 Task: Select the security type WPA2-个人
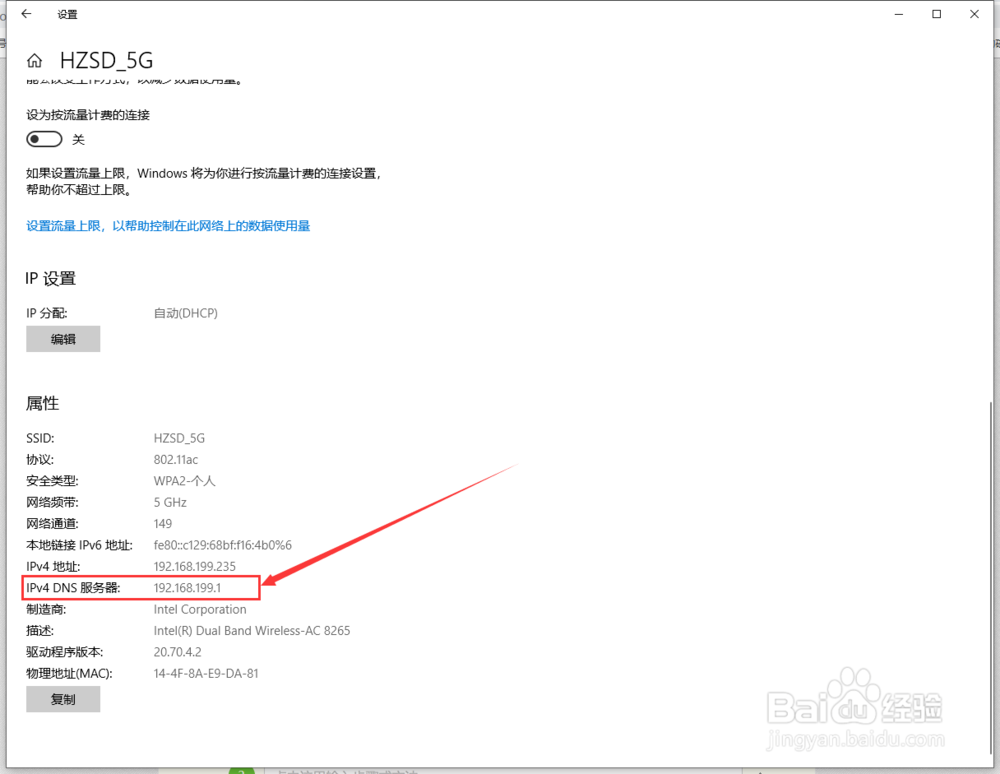[x=184, y=481]
